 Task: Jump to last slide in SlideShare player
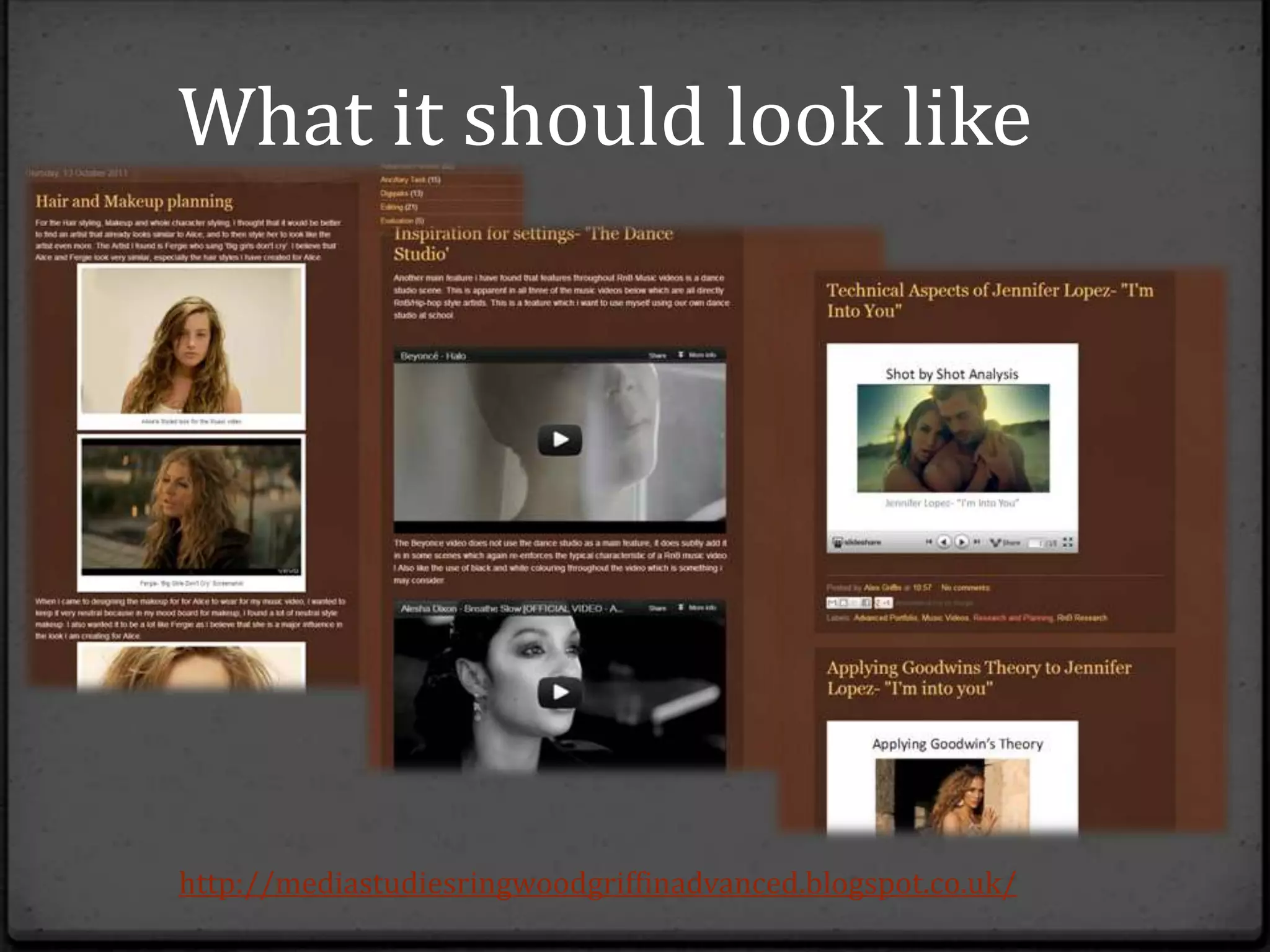[x=977, y=542]
